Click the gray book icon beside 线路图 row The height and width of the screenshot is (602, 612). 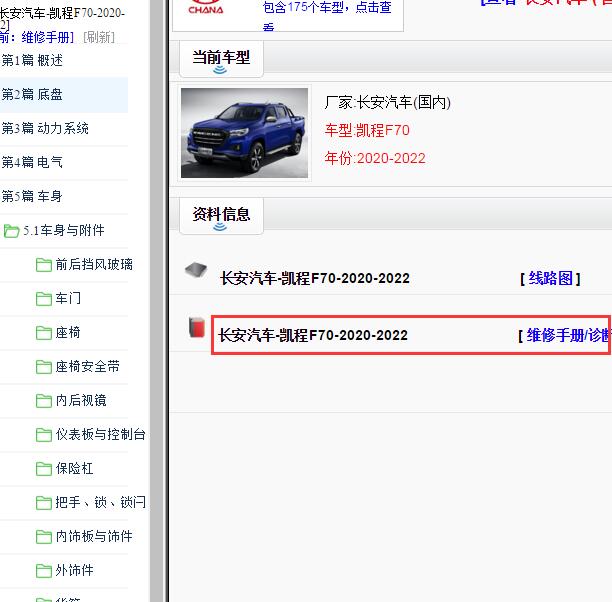click(x=196, y=270)
